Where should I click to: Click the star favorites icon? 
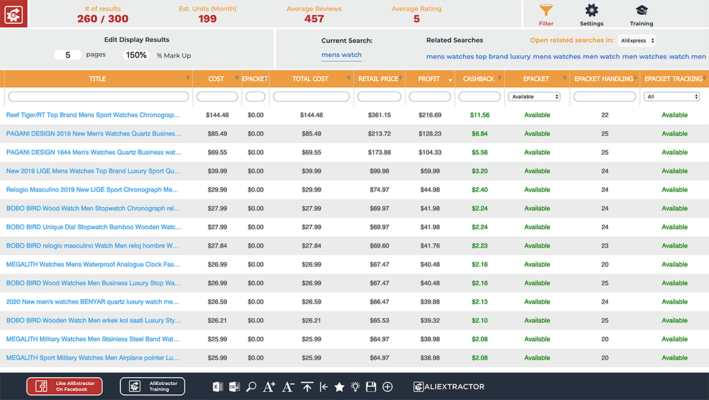click(340, 386)
